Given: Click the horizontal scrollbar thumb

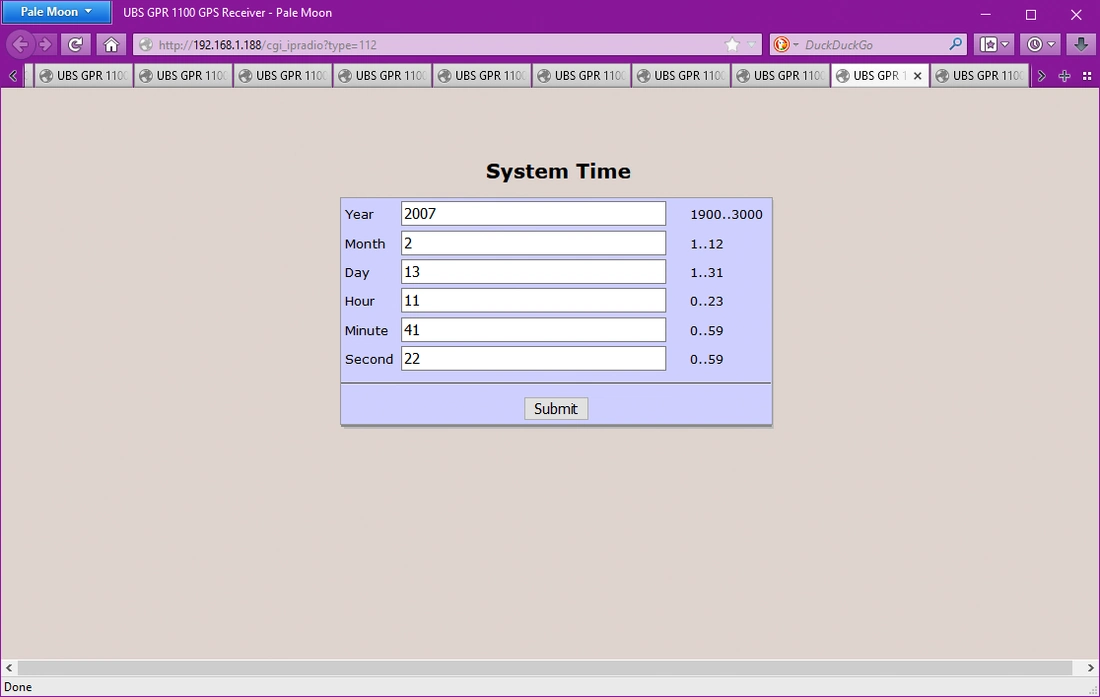Looking at the screenshot, I should (x=545, y=668).
